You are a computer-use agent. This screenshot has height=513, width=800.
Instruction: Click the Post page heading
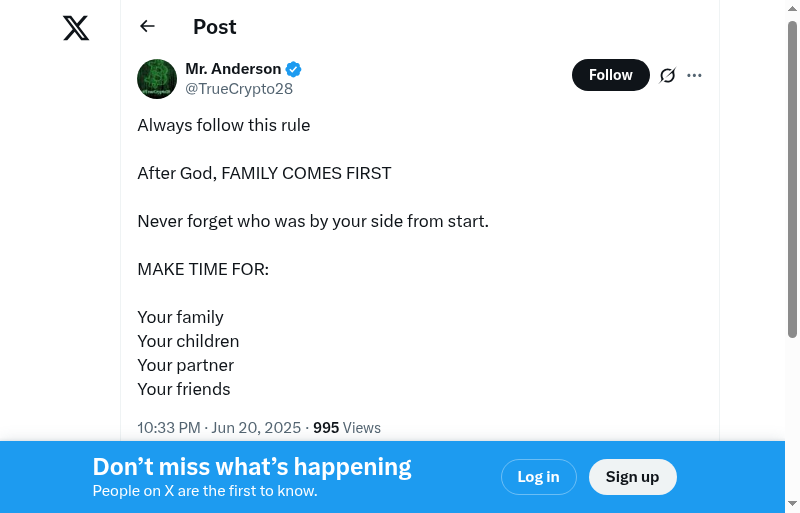[x=215, y=27]
